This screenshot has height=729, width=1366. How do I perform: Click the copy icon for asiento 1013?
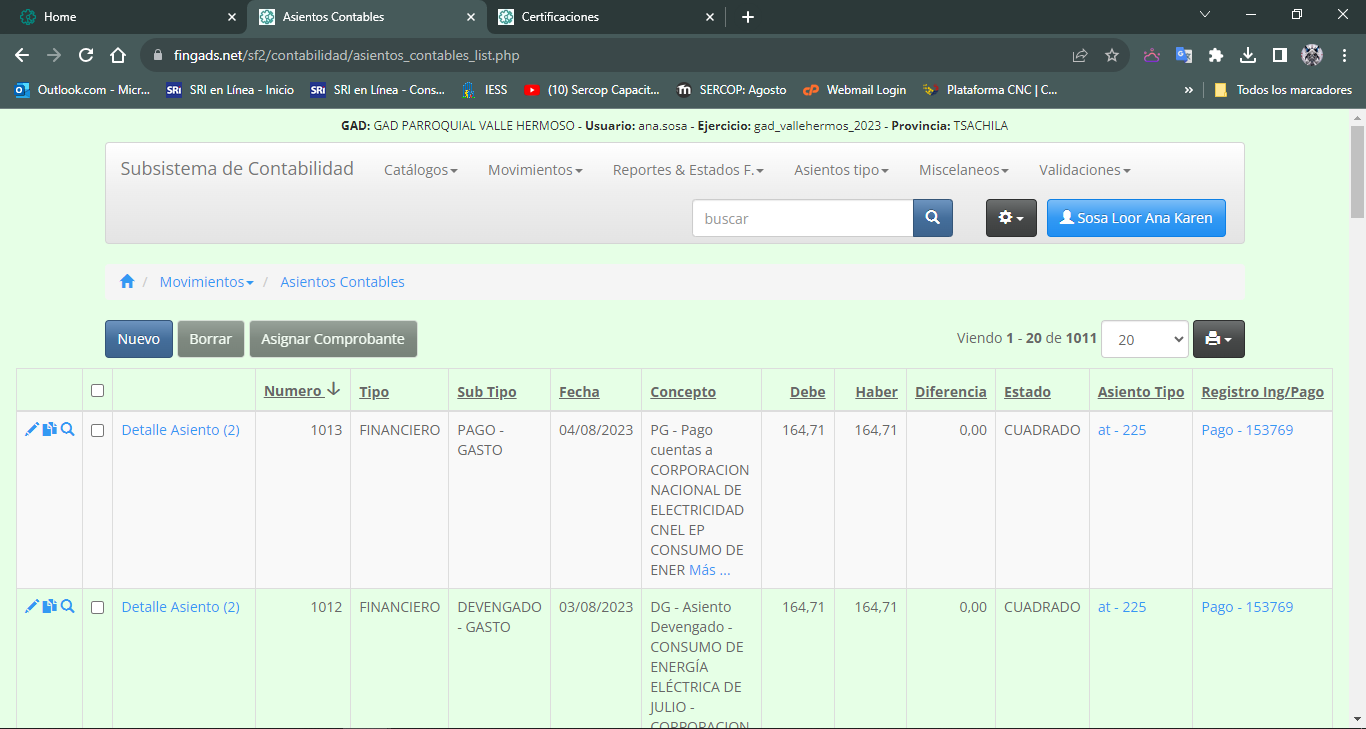(x=49, y=430)
